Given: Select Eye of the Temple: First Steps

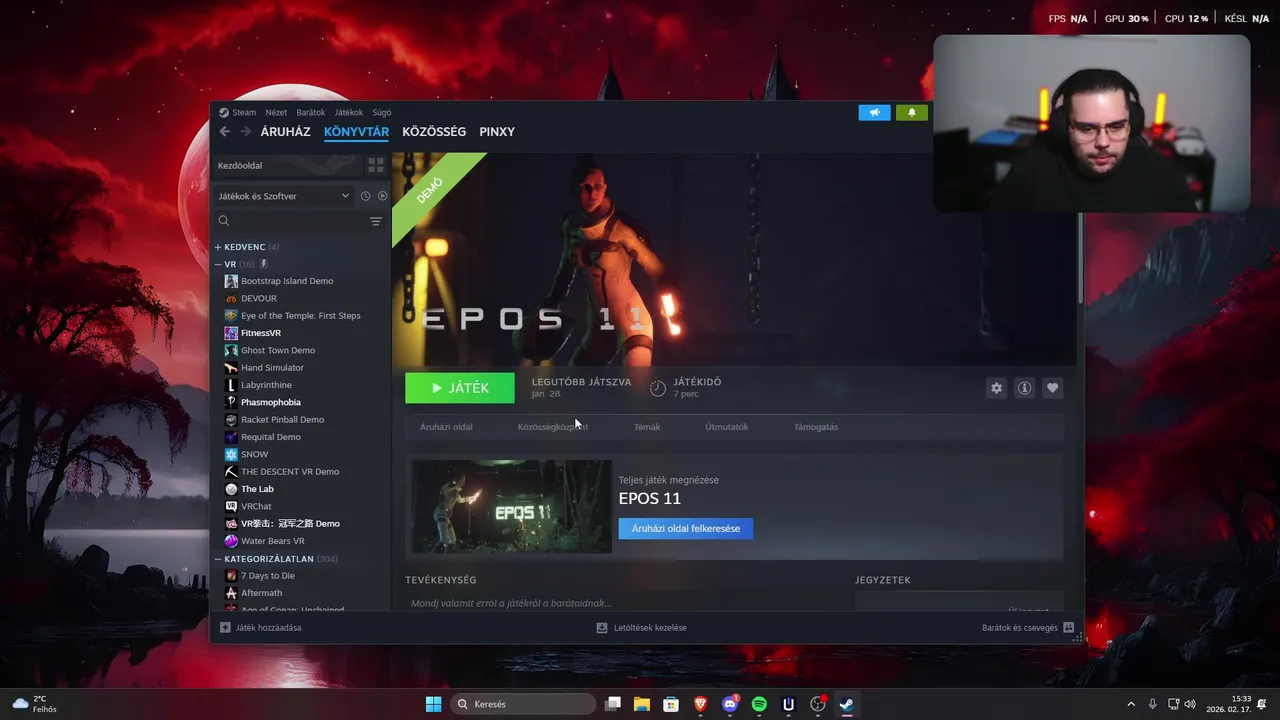Looking at the screenshot, I should (300, 316).
